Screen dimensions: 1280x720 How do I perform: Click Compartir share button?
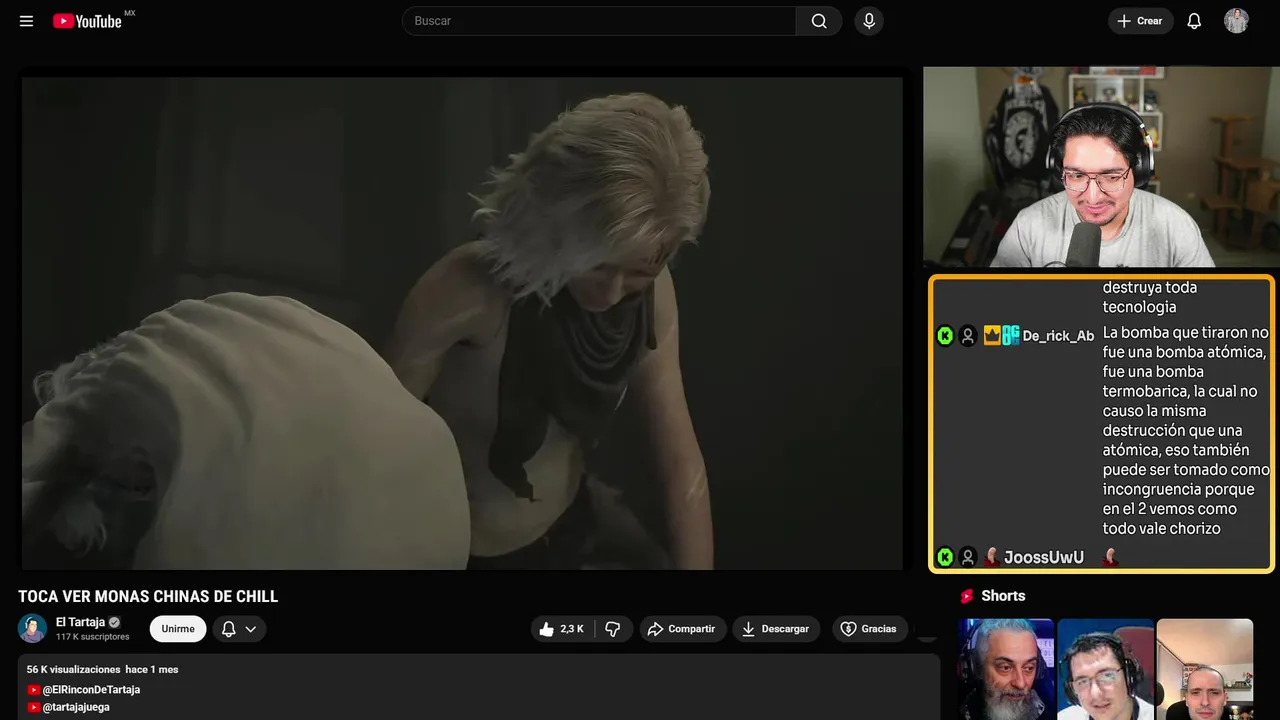click(x=682, y=629)
